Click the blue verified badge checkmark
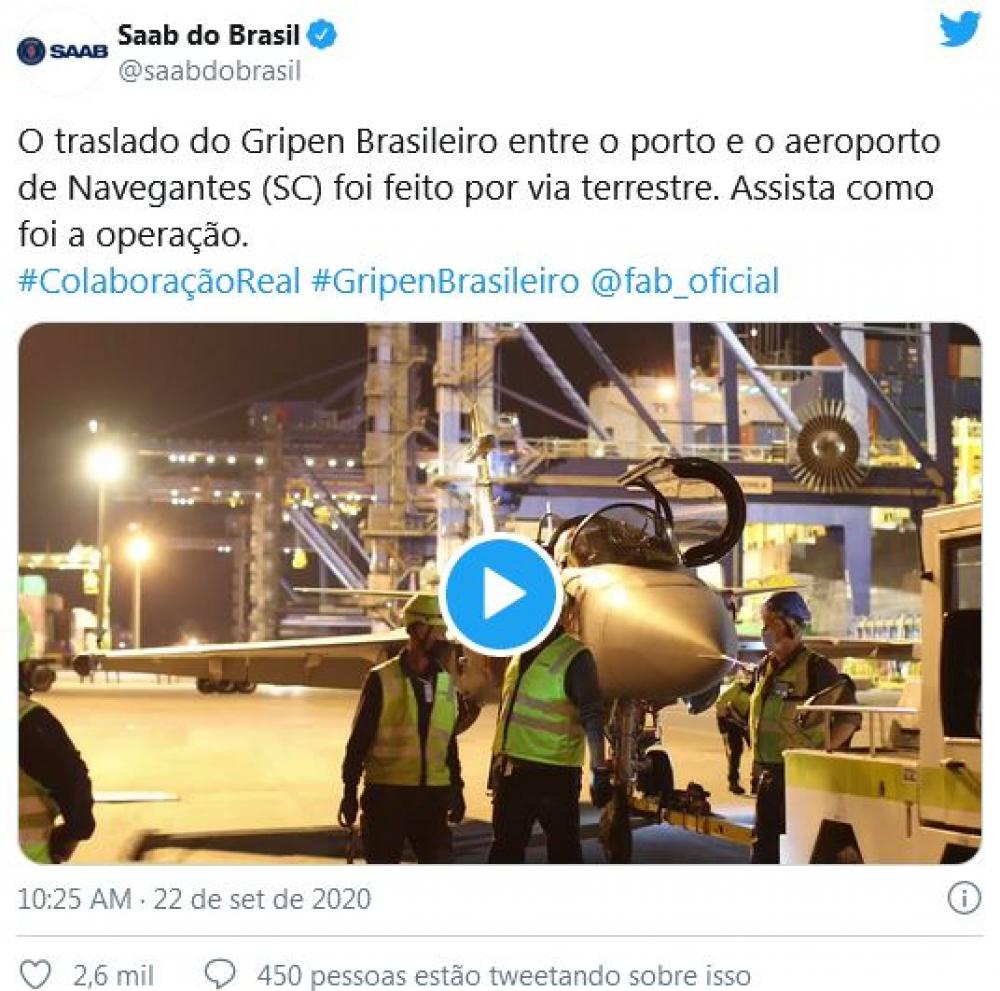 pyautogui.click(x=322, y=34)
